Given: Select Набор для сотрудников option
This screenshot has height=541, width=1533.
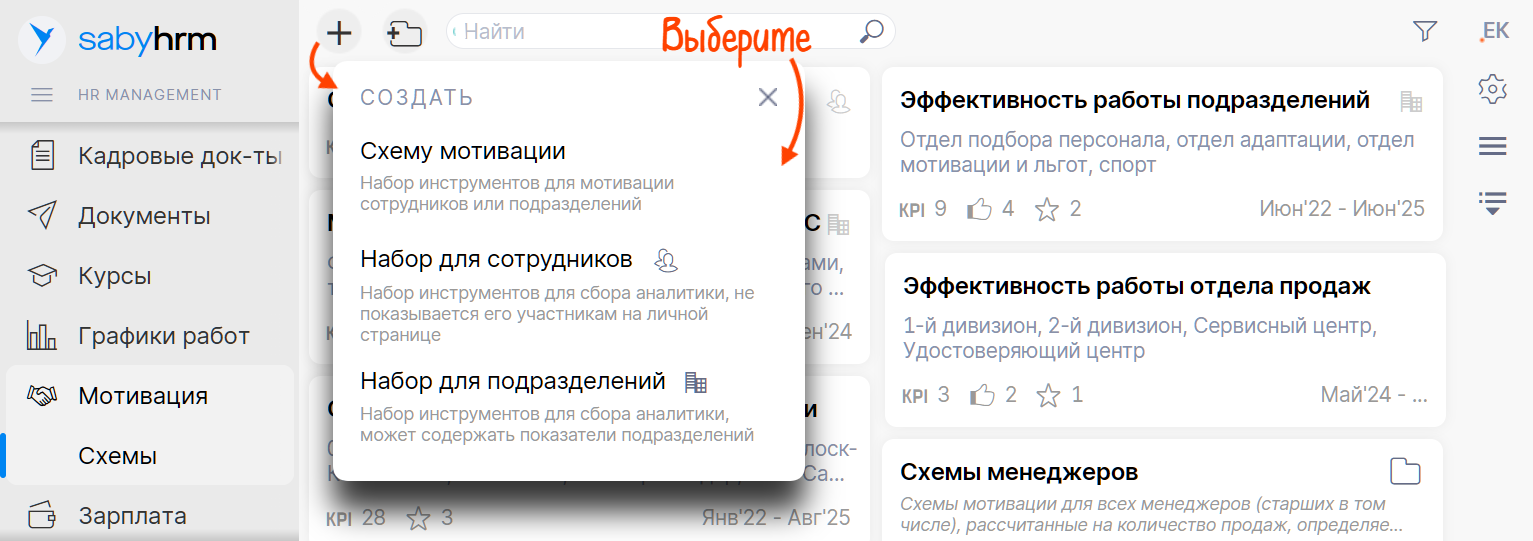Looking at the screenshot, I should pyautogui.click(x=496, y=260).
